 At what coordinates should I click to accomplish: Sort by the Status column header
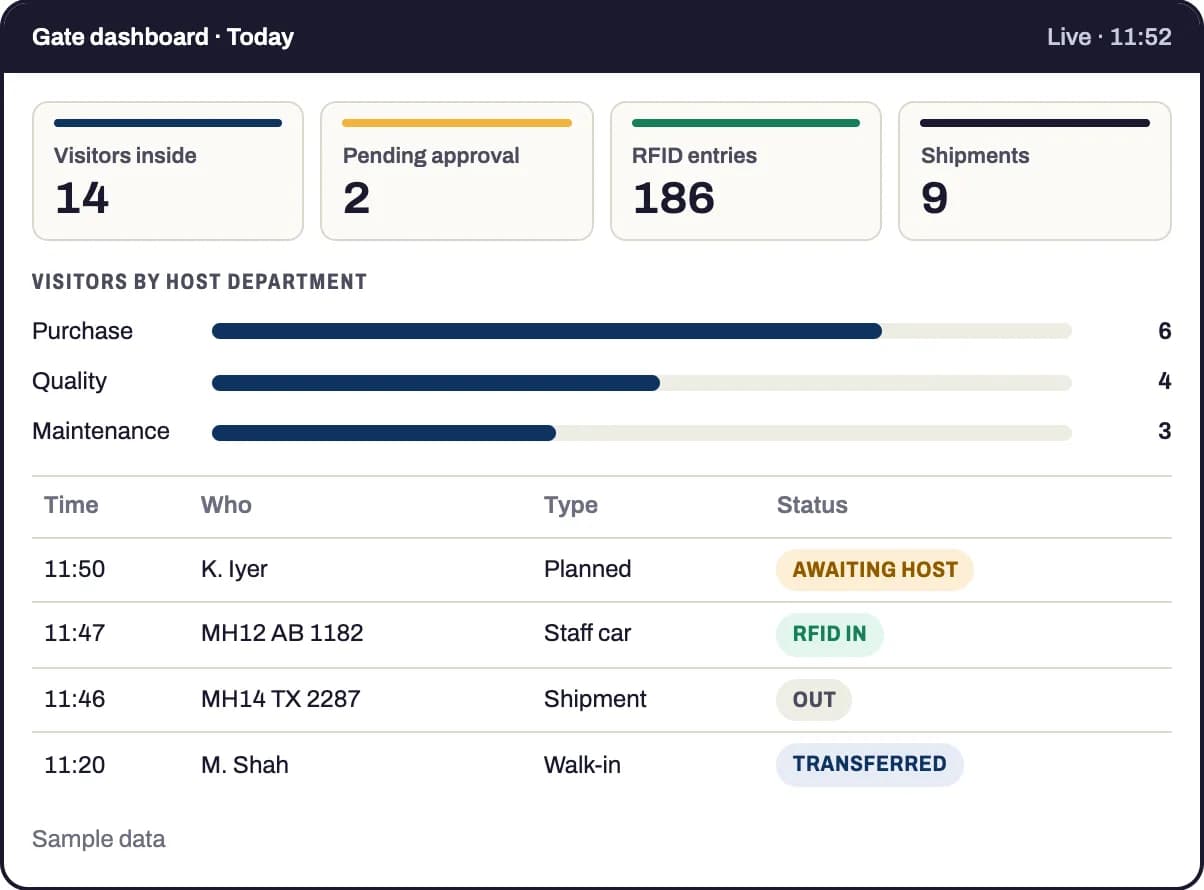[812, 505]
